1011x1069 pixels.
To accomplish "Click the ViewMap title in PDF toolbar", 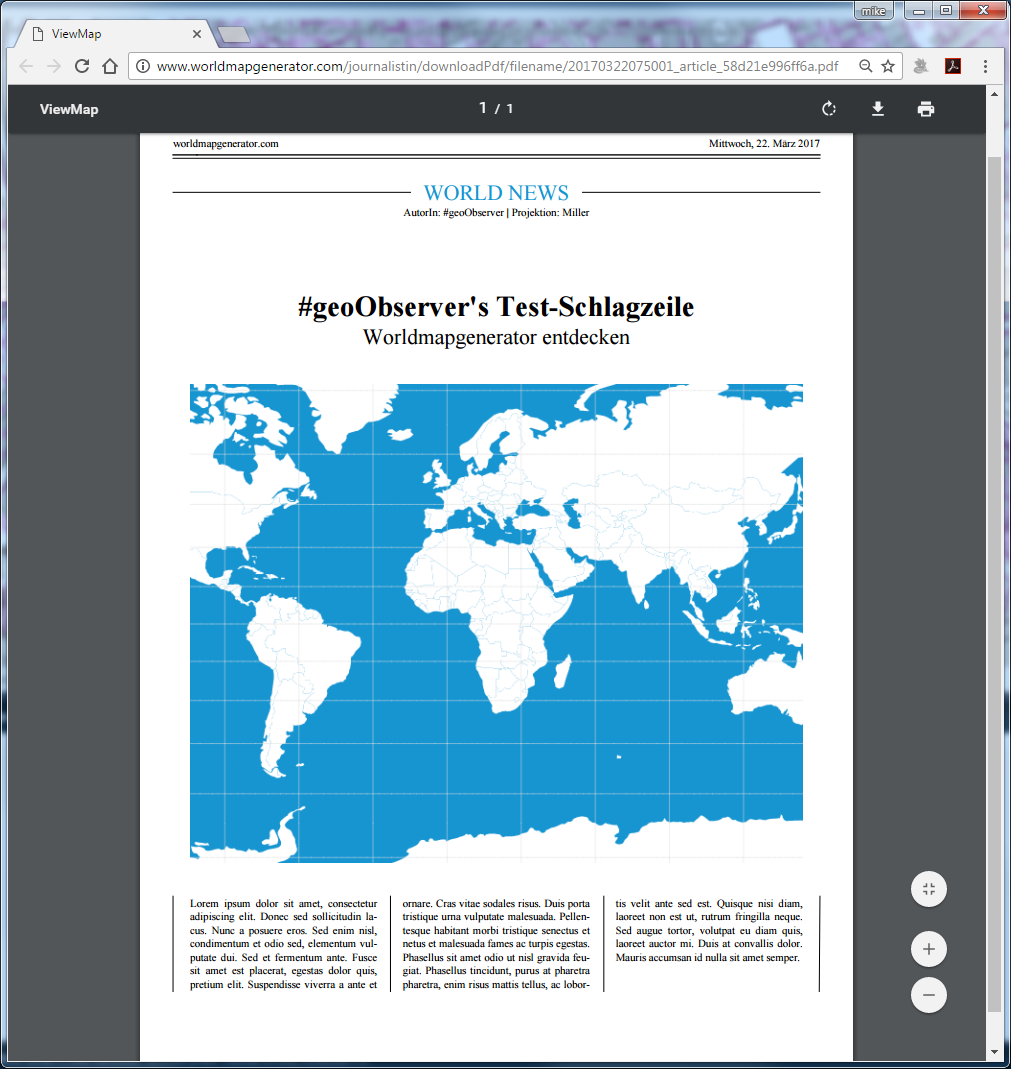I will click(x=69, y=109).
